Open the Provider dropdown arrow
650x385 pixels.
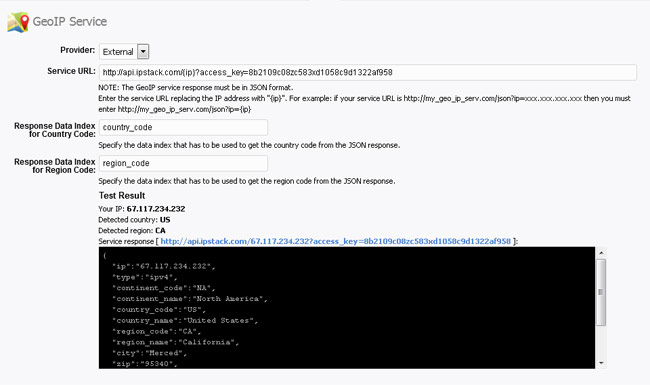pos(143,52)
